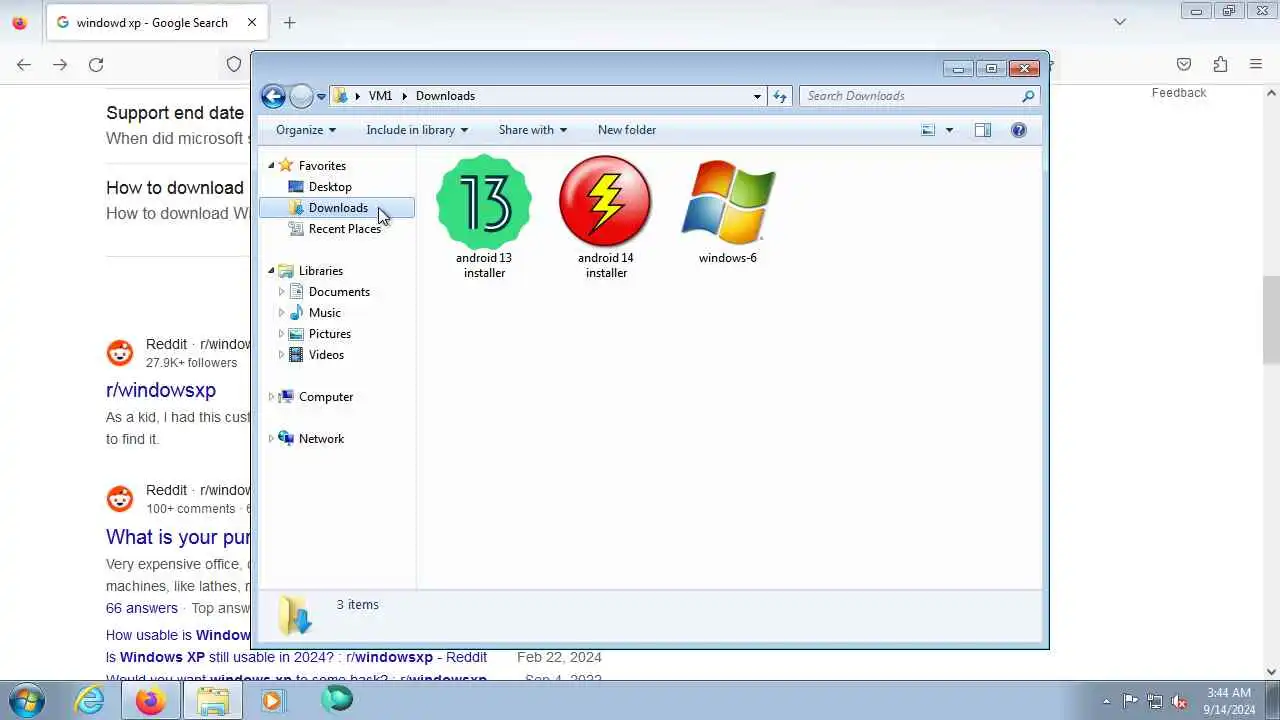Click the search magnifier icon in Explorer
The image size is (1280, 720).
1028,96
